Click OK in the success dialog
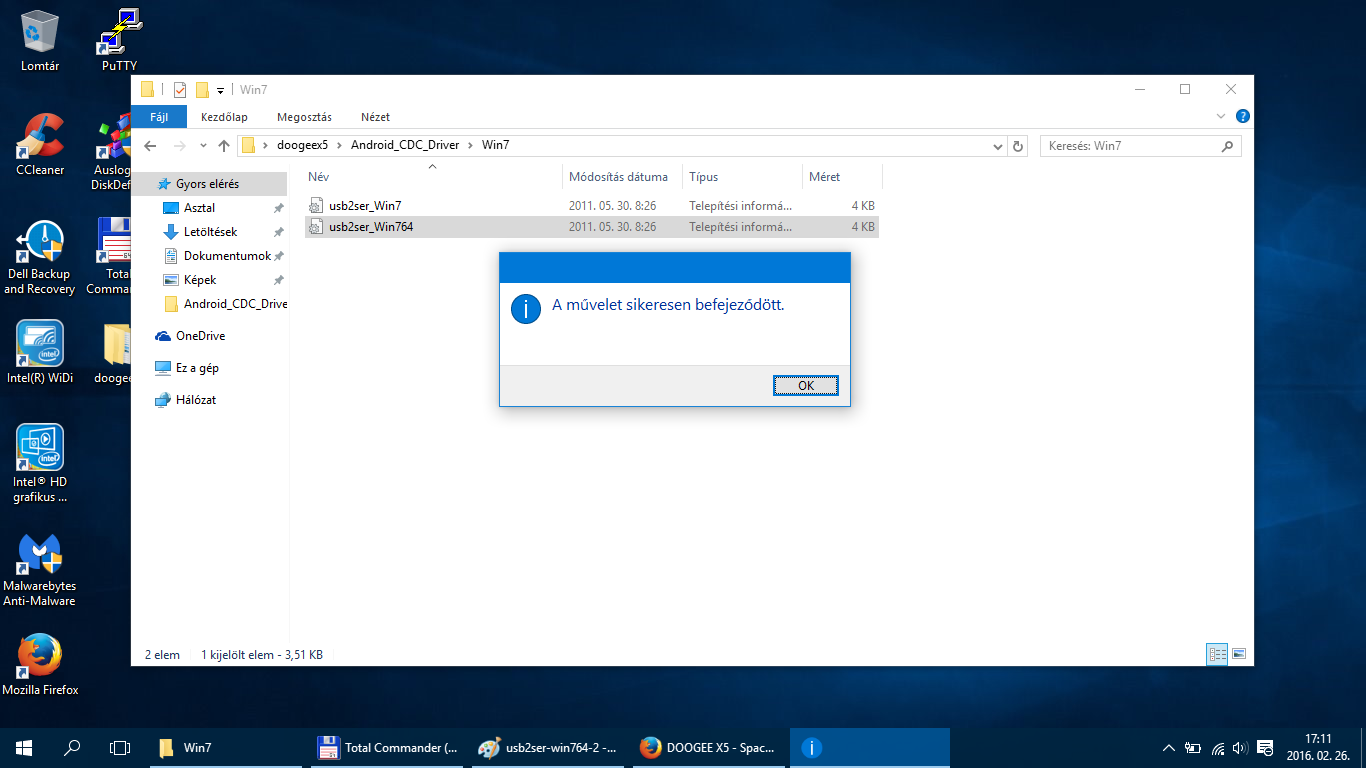Screen dimensions: 1366x768 pyautogui.click(x=805, y=386)
